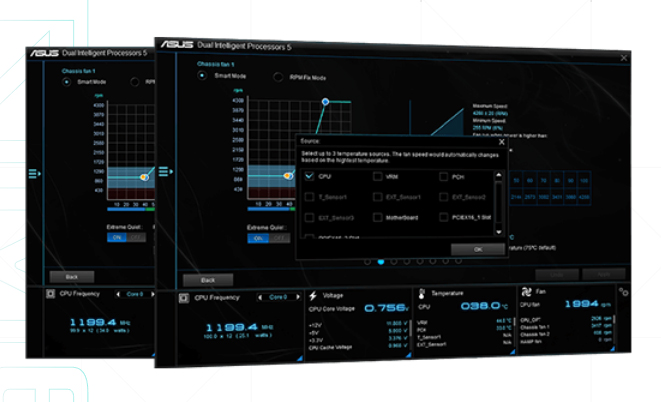Confirm the Source dialog with OK
The width and height of the screenshot is (661, 402).
pos(478,249)
